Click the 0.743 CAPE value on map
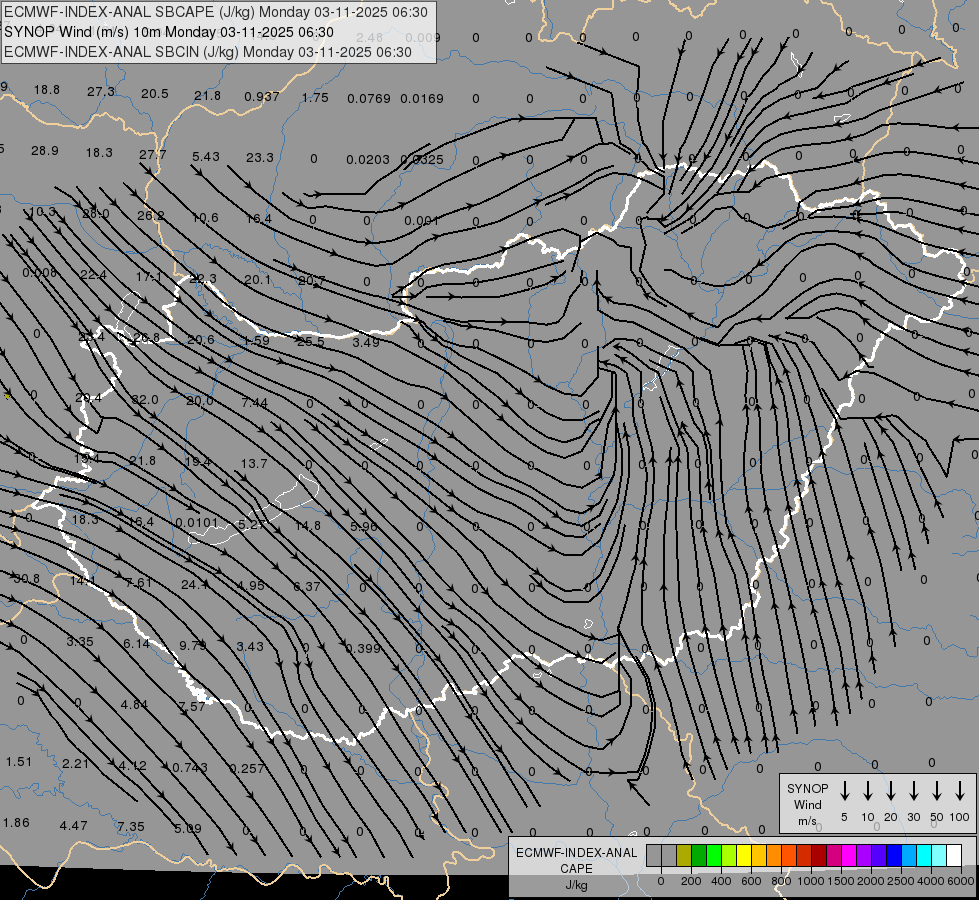This screenshot has width=979, height=900. click(x=190, y=768)
